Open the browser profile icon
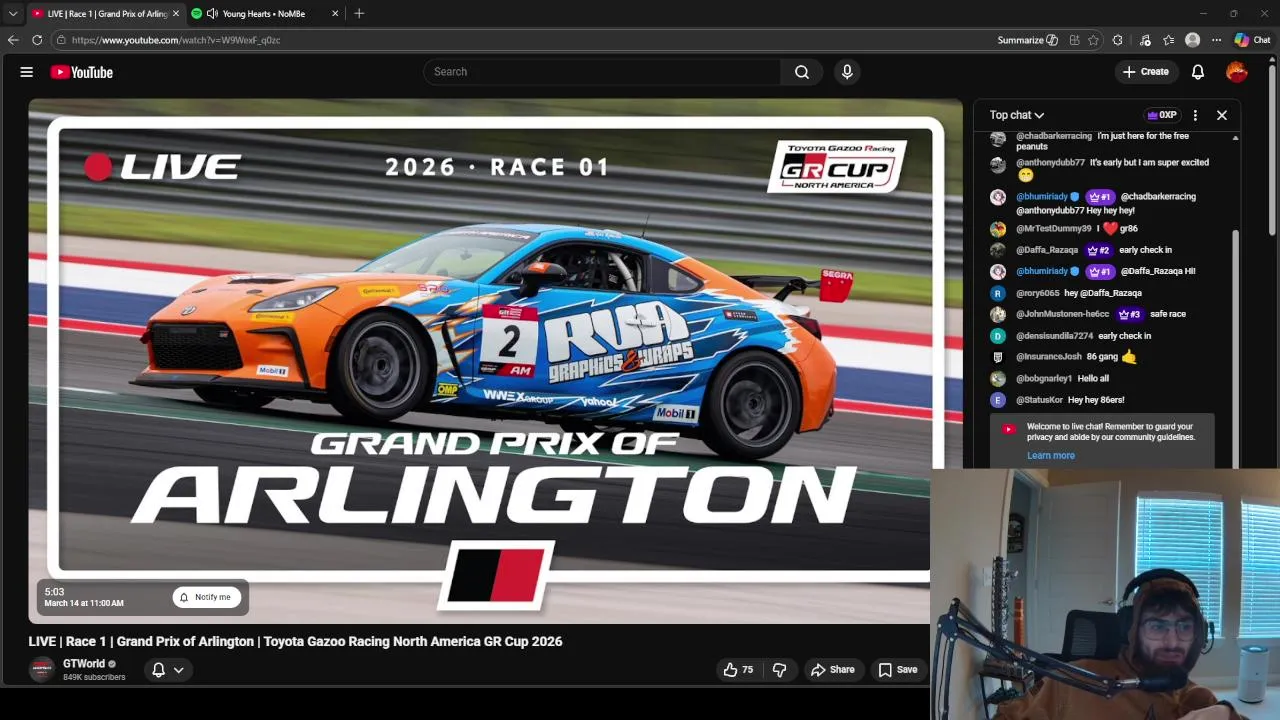The width and height of the screenshot is (1280, 720). point(1192,40)
